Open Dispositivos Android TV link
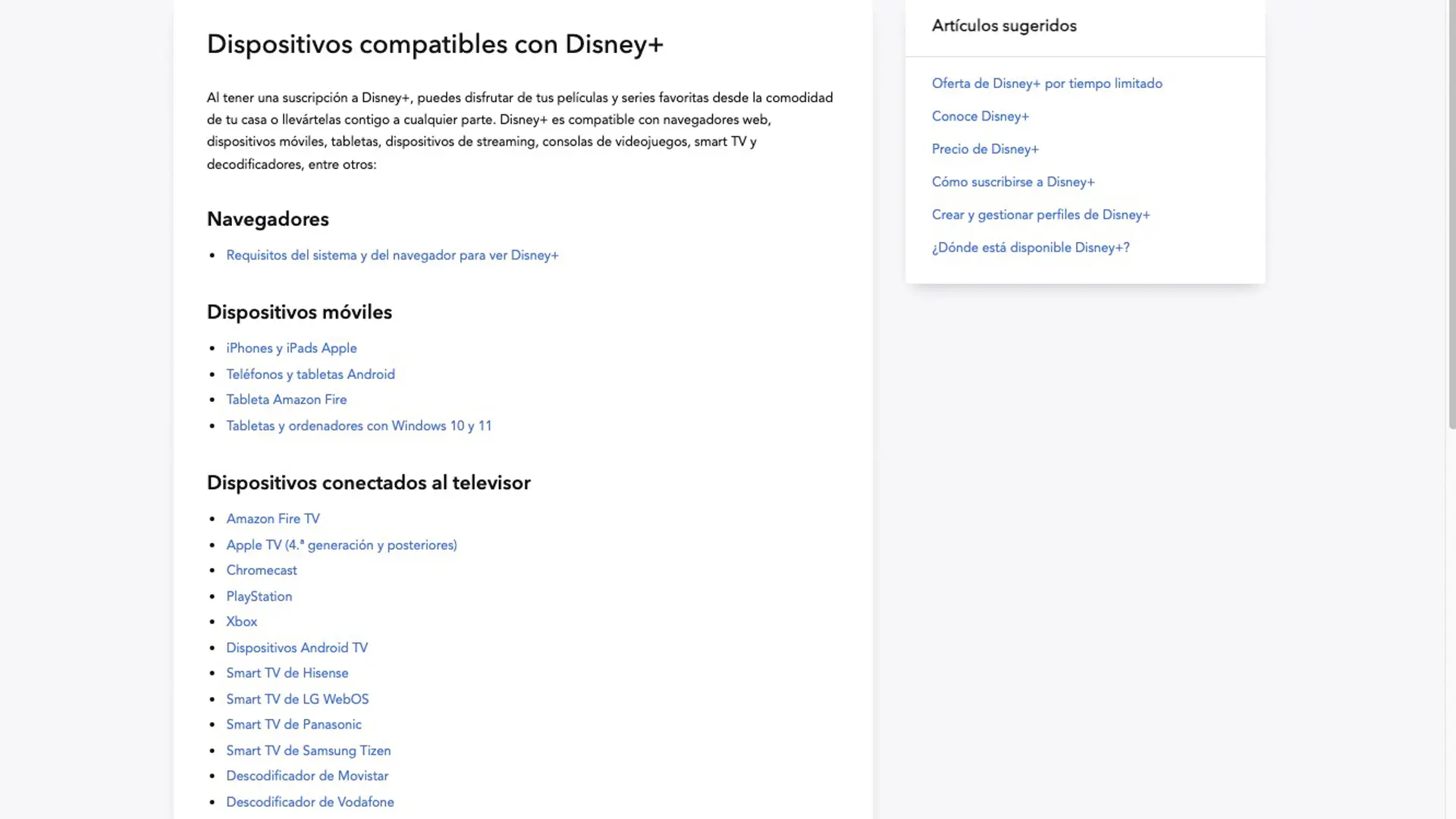This screenshot has height=819, width=1456. coord(297,648)
